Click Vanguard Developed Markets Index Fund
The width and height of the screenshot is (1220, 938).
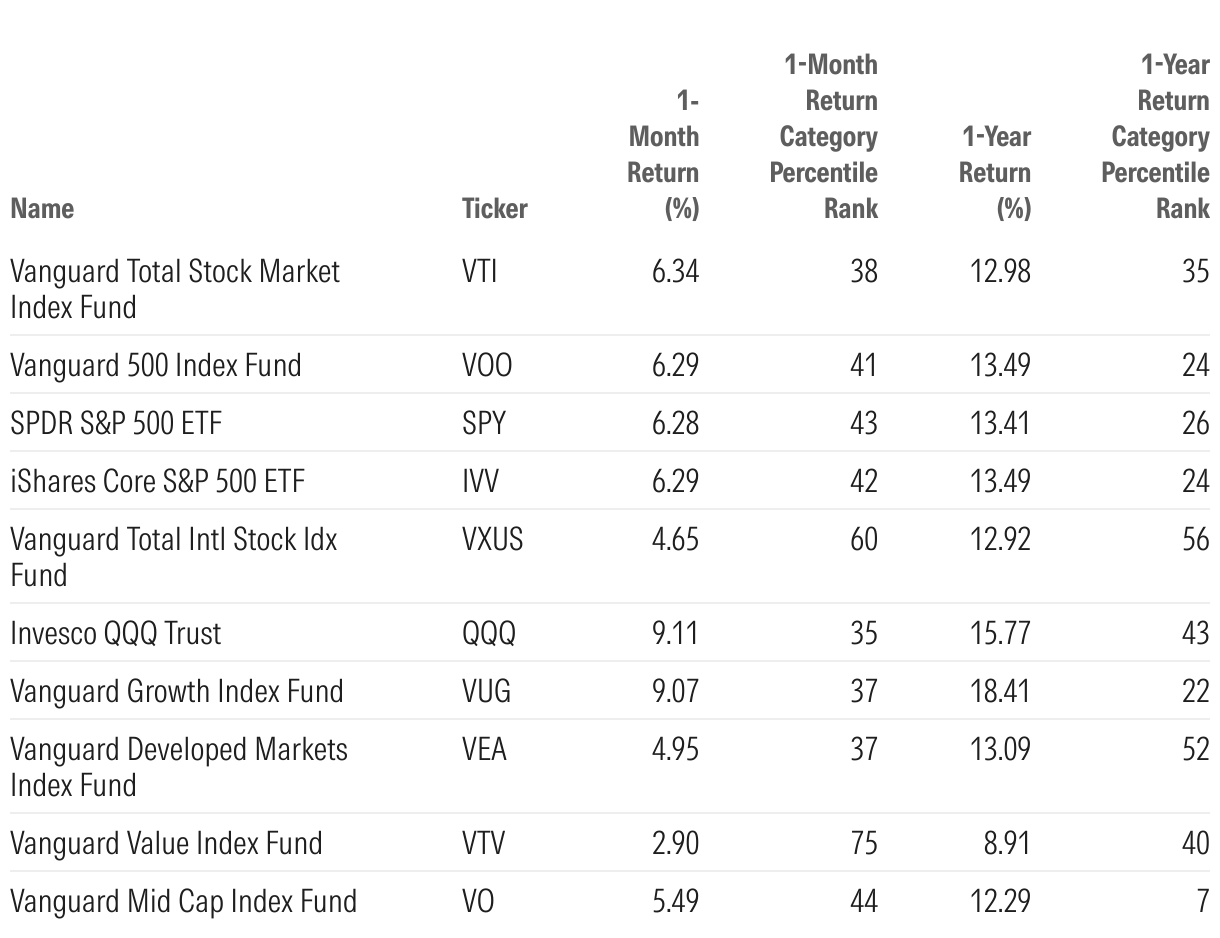pos(179,766)
